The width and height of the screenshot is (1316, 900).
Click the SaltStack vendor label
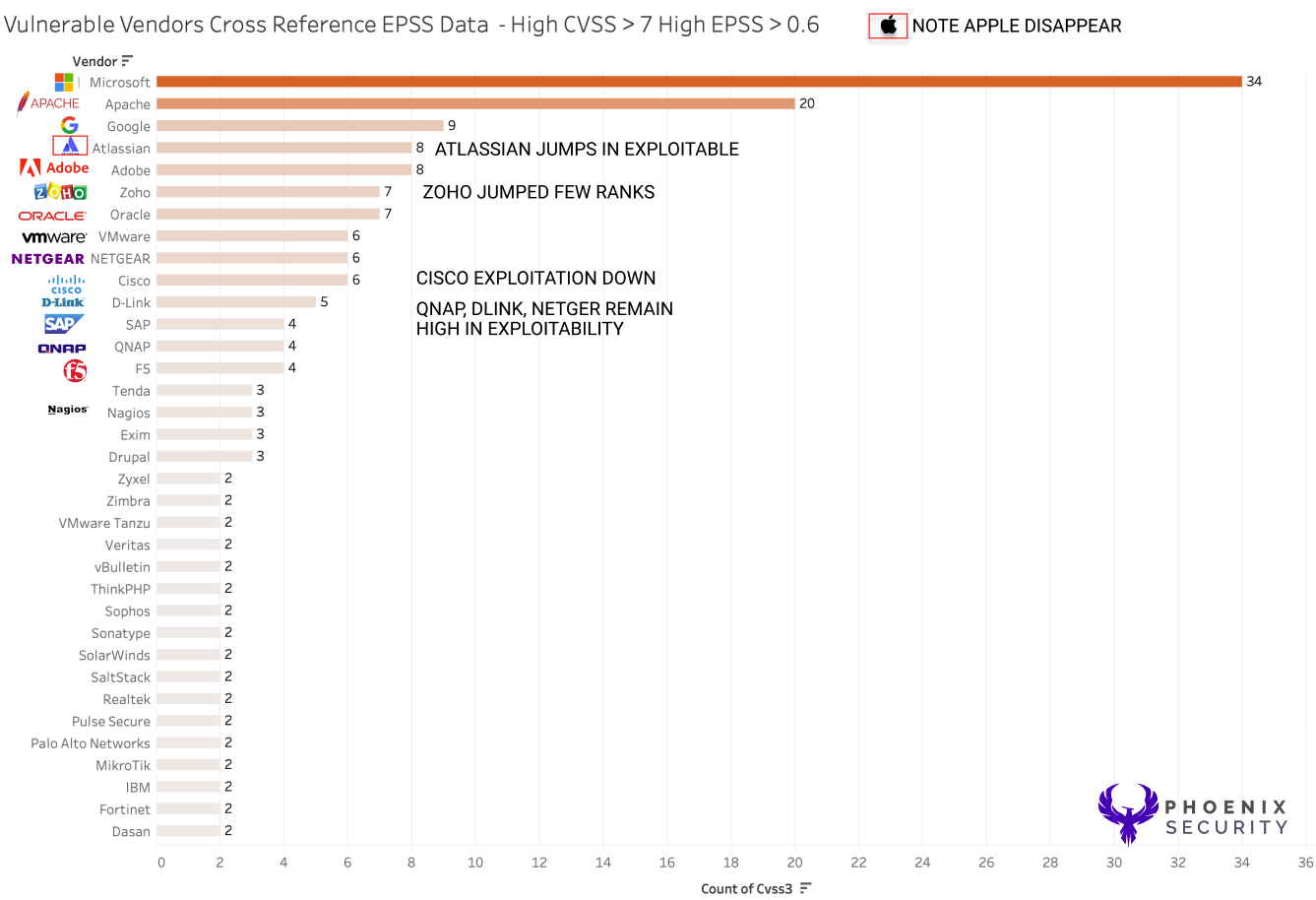[120, 677]
